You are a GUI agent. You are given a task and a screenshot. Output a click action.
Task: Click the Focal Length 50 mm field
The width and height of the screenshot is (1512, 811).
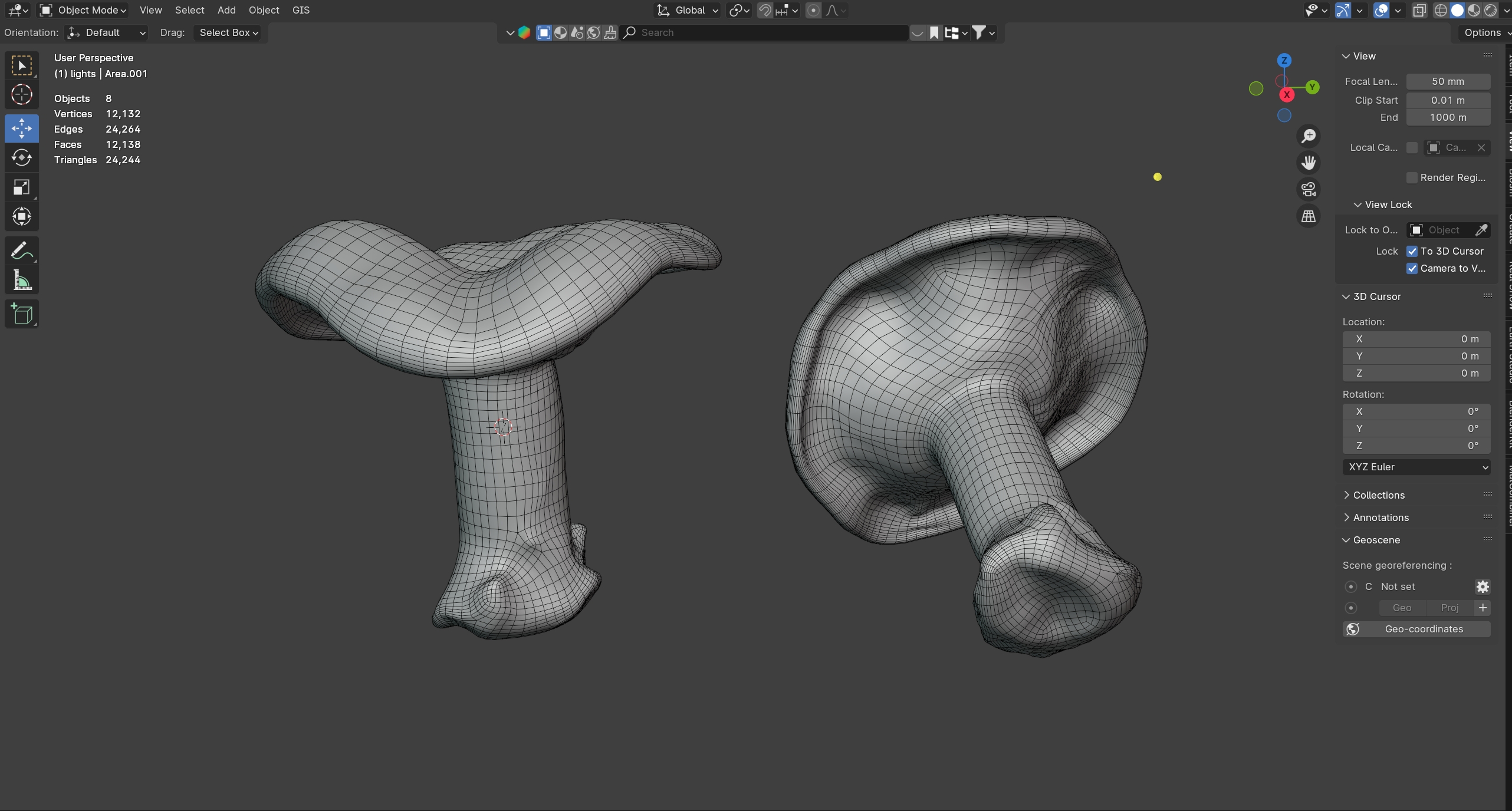(1448, 81)
